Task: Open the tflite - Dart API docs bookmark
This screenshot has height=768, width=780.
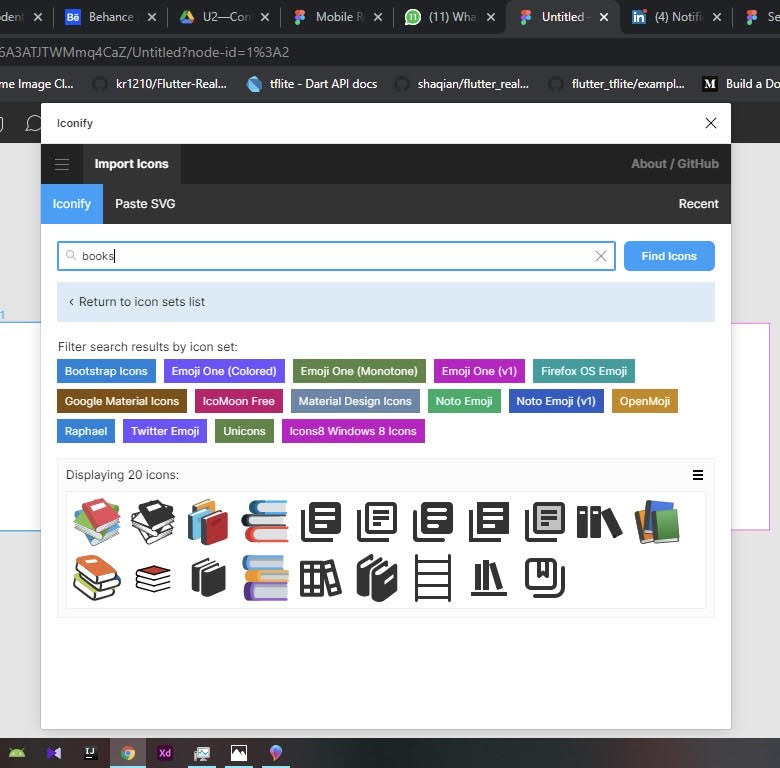Action: [312, 84]
